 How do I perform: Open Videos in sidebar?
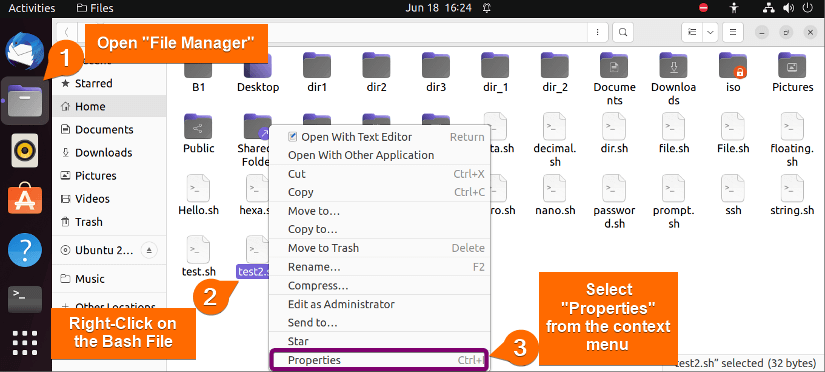[x=109, y=199]
